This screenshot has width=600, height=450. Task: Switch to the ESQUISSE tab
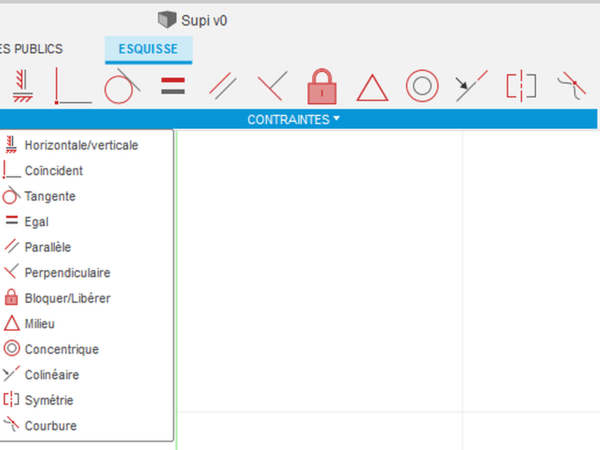pos(148,48)
